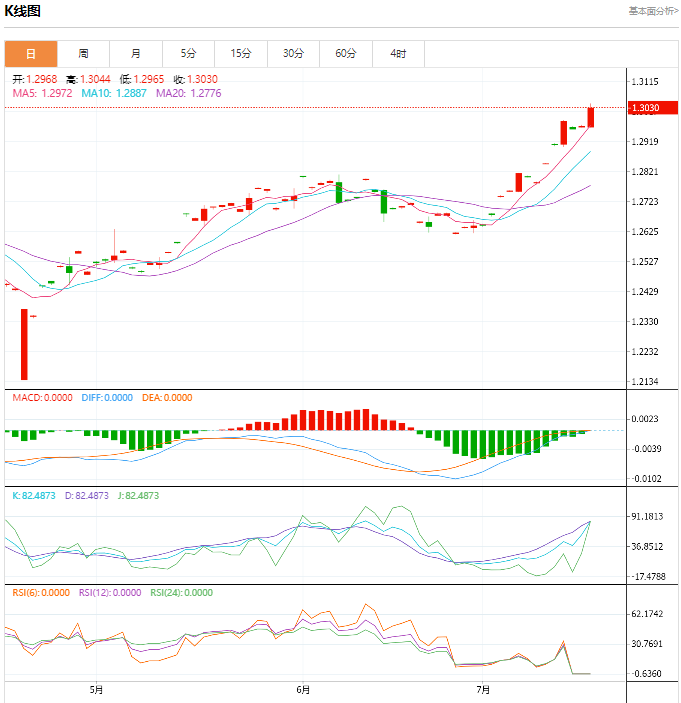Click the 1.2330 price axis label

(645, 321)
